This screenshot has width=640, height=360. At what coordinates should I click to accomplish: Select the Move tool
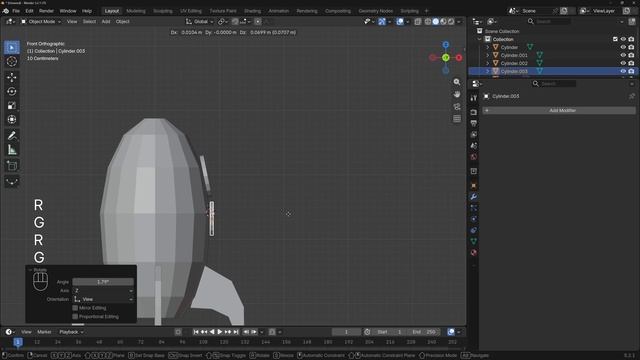(x=12, y=77)
